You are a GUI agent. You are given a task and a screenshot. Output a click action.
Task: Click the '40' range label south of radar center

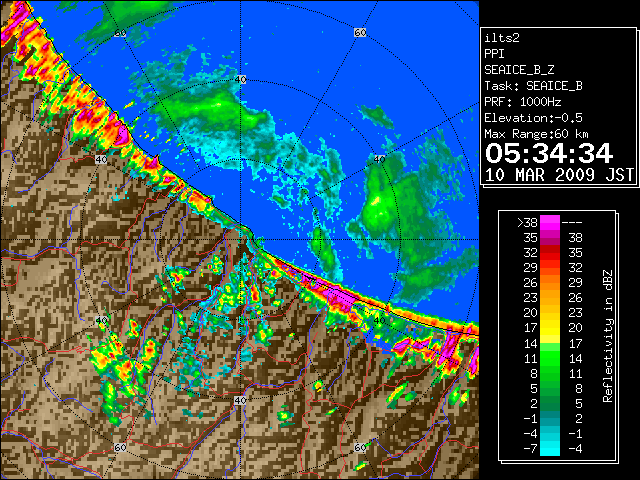(240, 400)
